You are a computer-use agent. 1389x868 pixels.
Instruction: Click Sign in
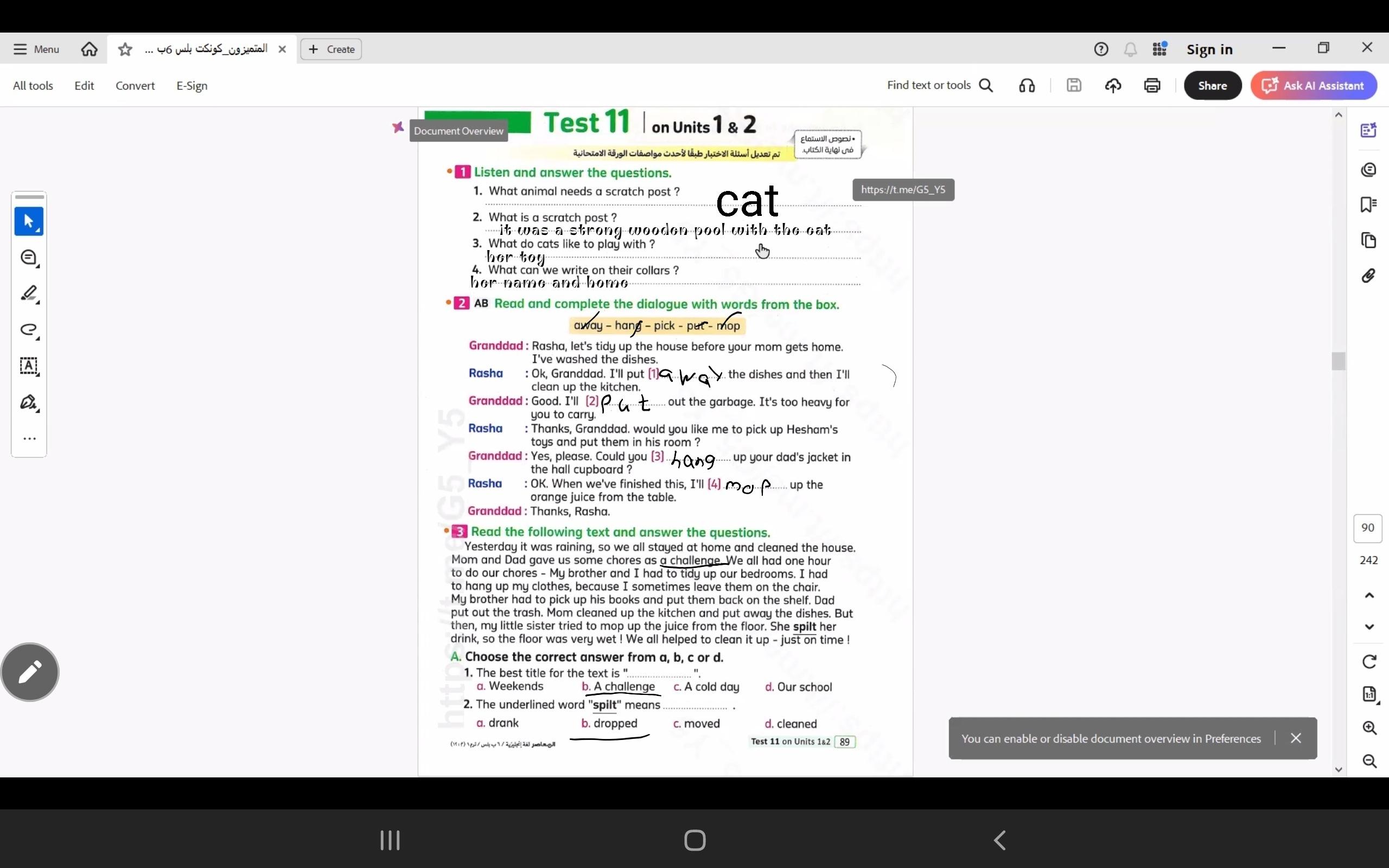click(x=1209, y=49)
